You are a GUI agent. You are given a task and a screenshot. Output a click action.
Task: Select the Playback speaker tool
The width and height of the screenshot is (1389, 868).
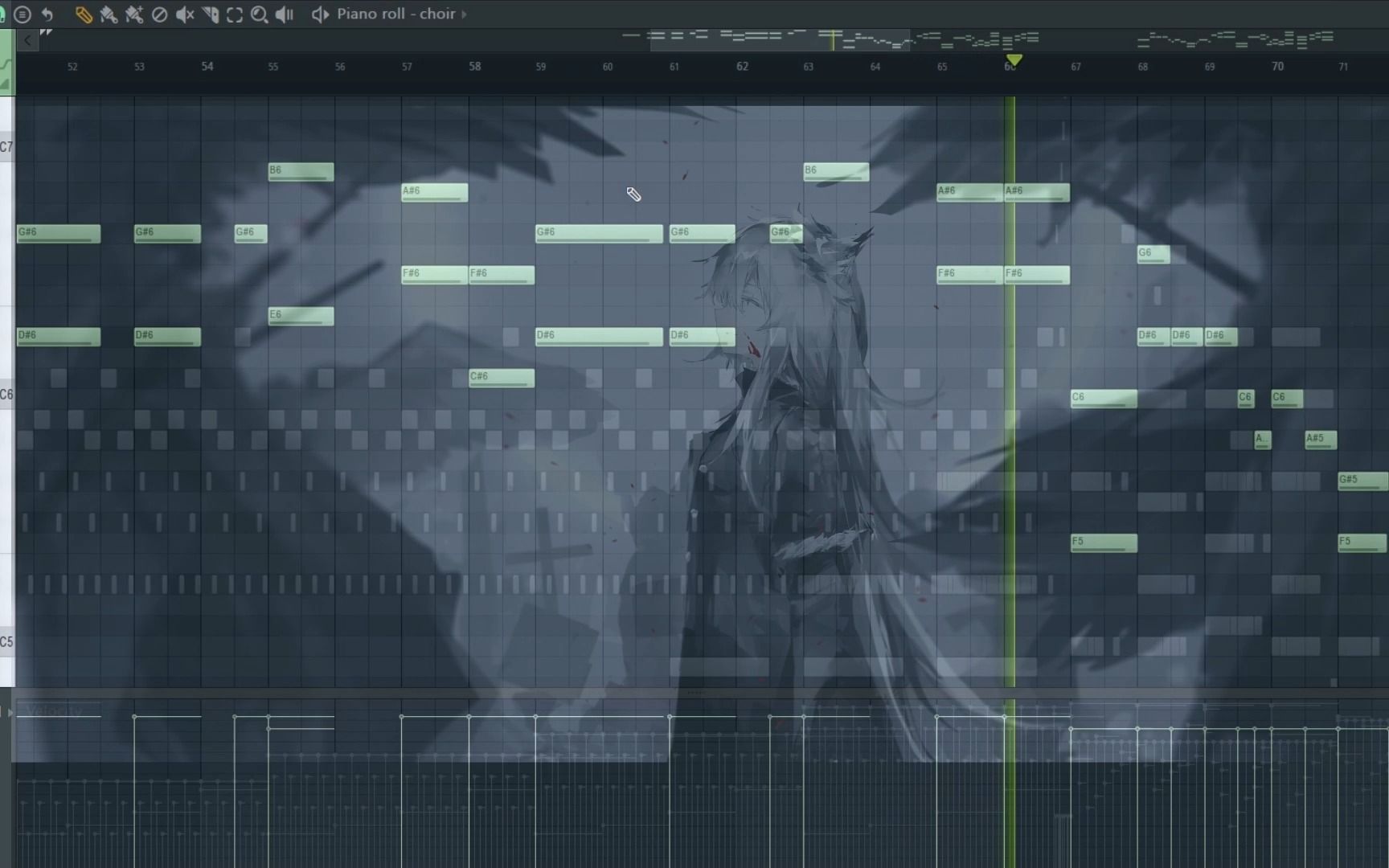point(285,14)
